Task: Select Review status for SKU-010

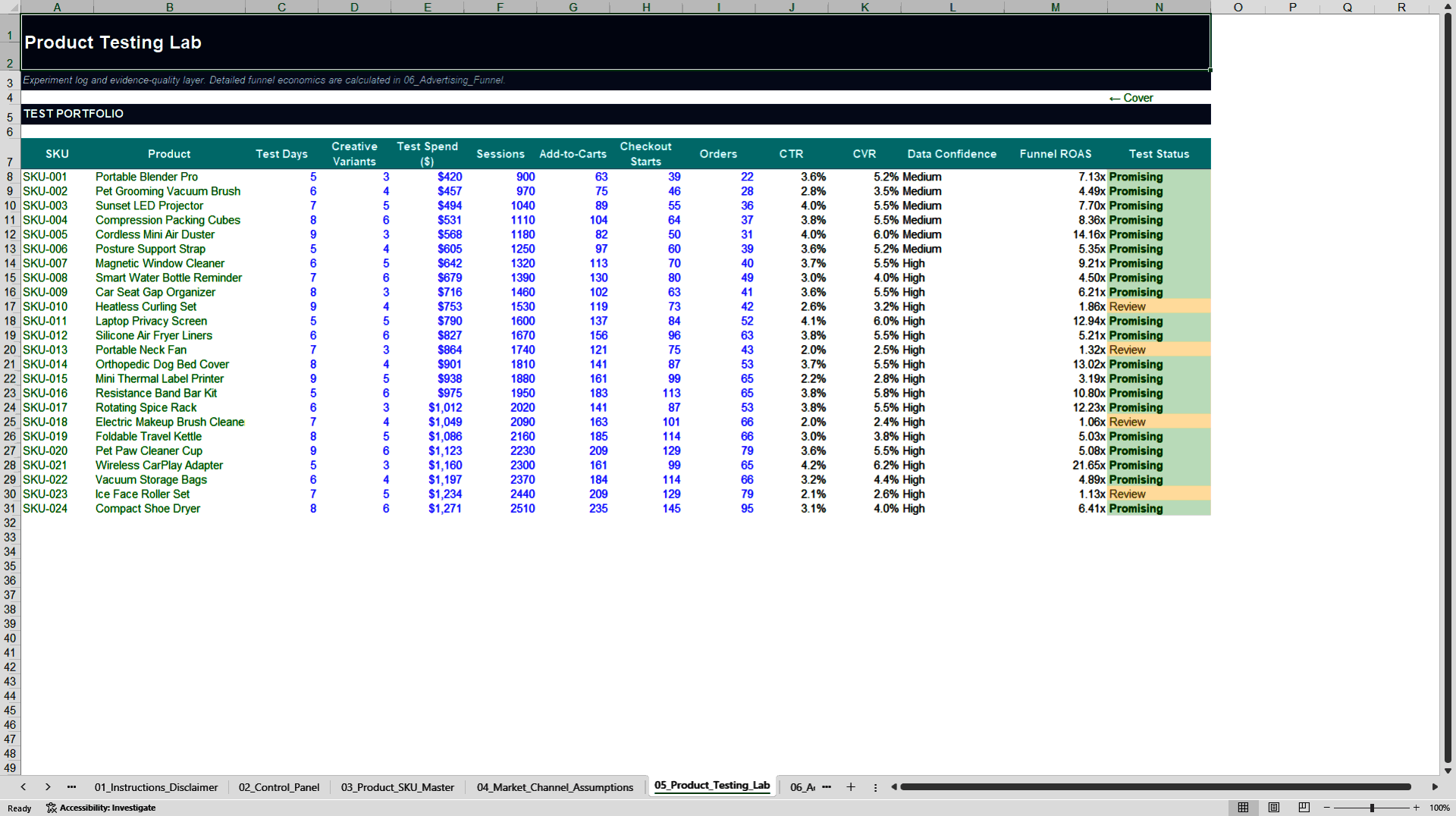Action: pyautogui.click(x=1159, y=306)
